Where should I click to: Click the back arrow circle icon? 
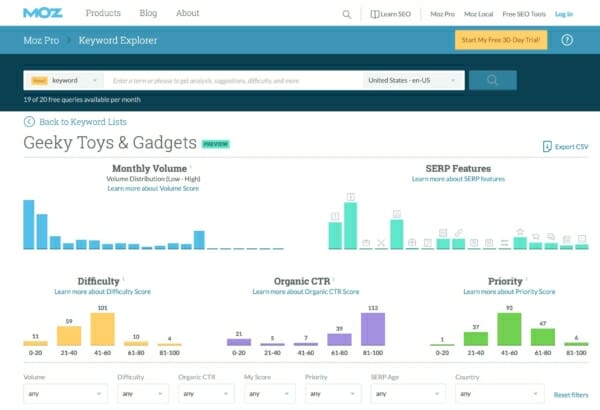(29, 122)
